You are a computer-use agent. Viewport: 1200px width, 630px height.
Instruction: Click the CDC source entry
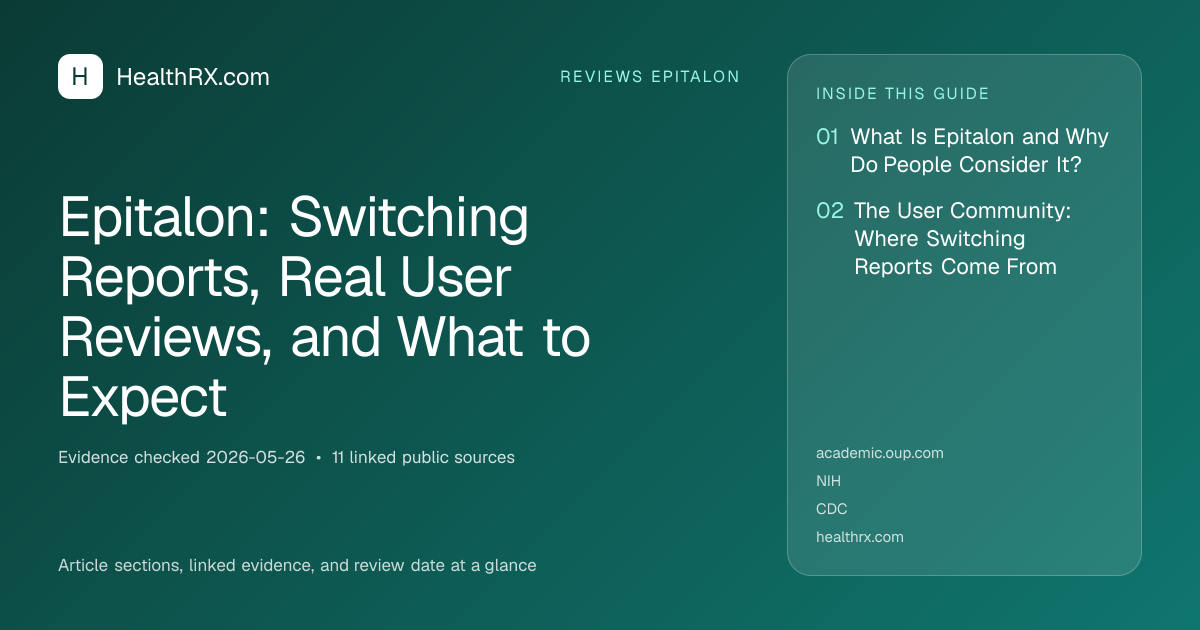(832, 509)
